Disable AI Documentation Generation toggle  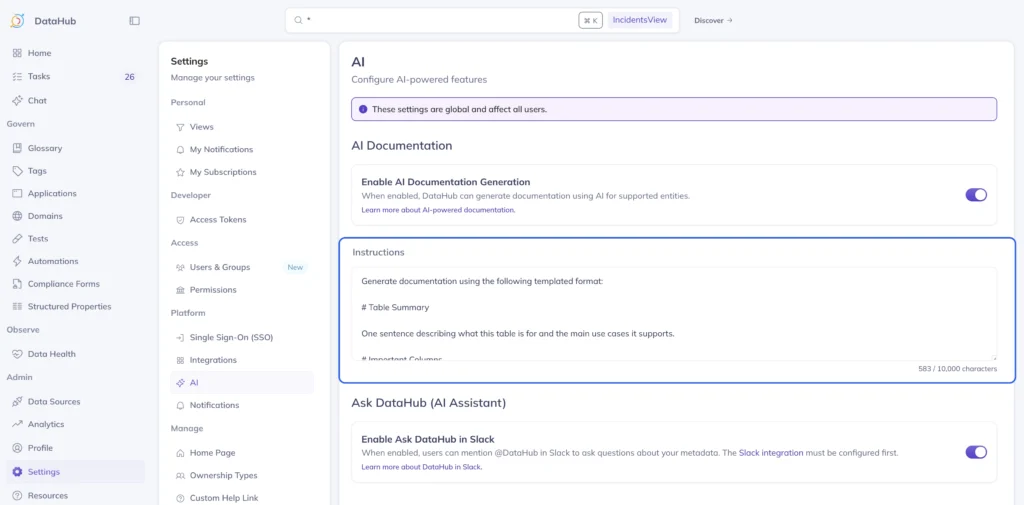coord(976,195)
